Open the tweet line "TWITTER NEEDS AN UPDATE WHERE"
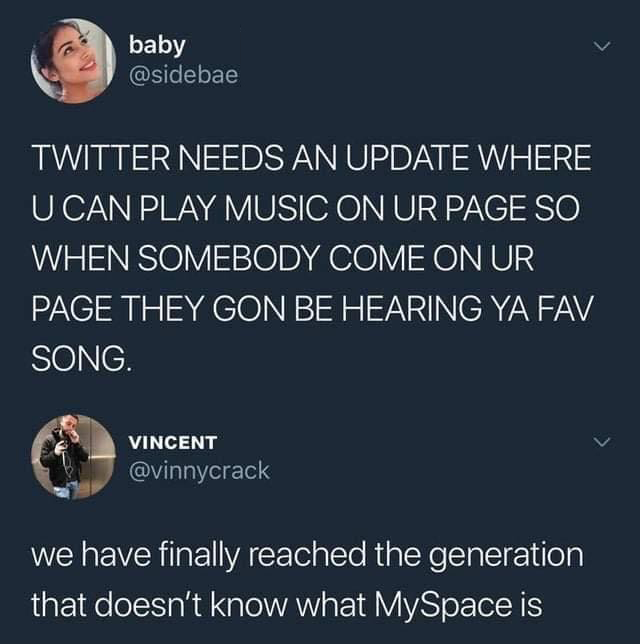640x644 pixels. (x=312, y=158)
